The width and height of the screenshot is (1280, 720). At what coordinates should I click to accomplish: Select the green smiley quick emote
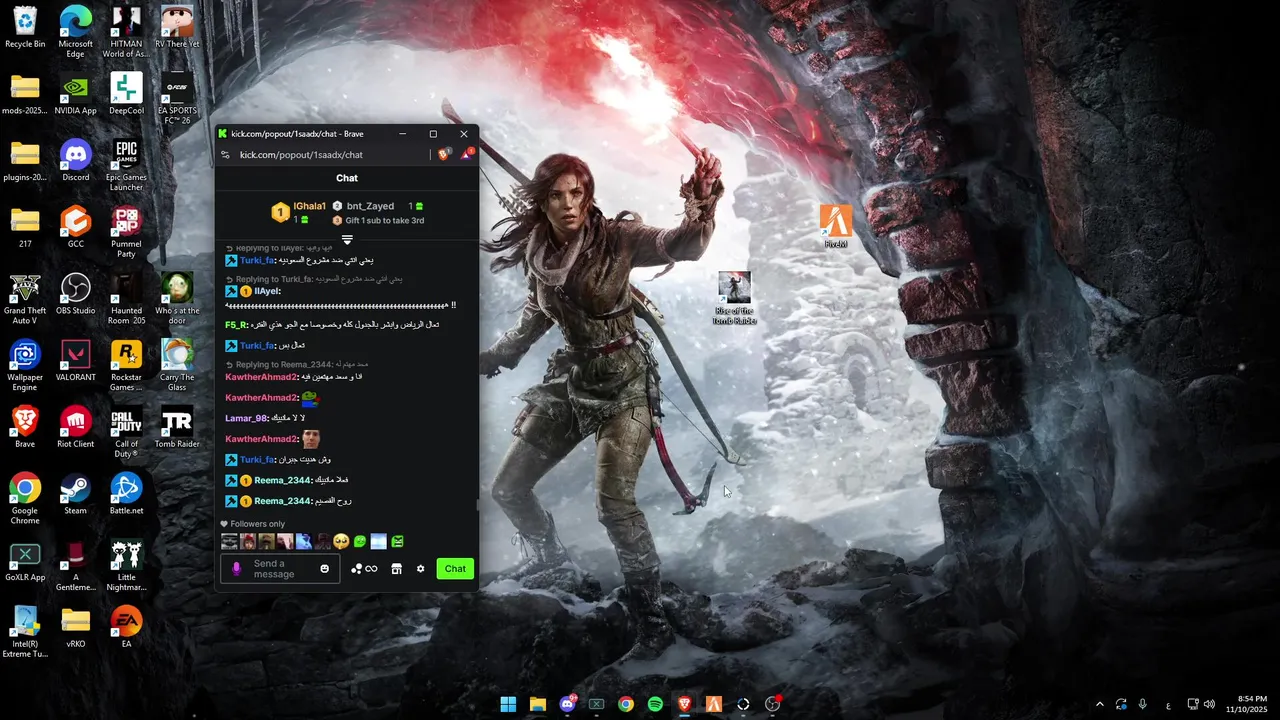click(360, 541)
